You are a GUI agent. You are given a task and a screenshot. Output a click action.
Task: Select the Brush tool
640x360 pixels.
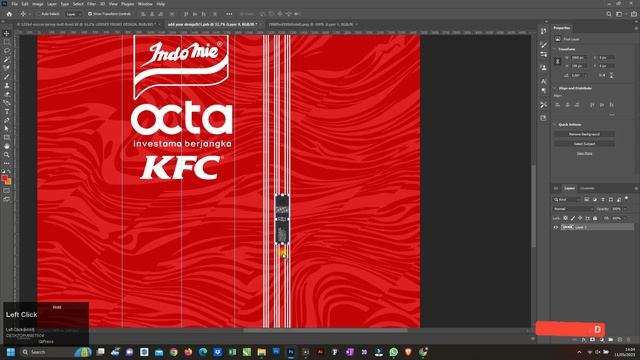(x=7, y=77)
